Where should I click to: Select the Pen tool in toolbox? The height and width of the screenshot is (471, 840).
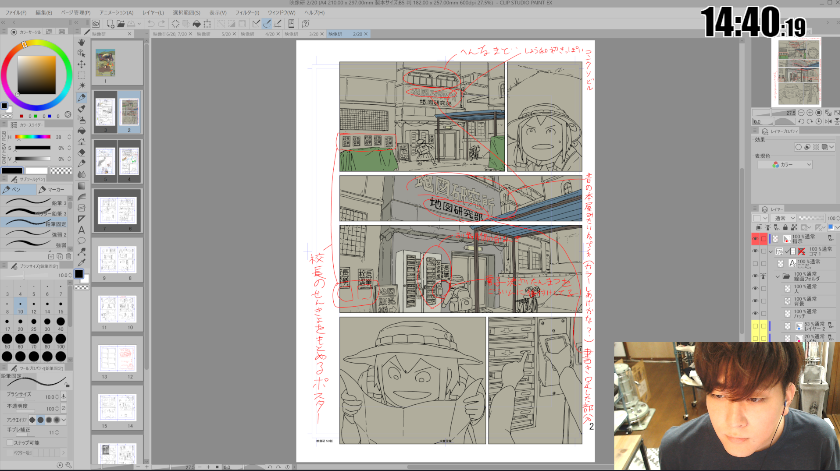81,98
